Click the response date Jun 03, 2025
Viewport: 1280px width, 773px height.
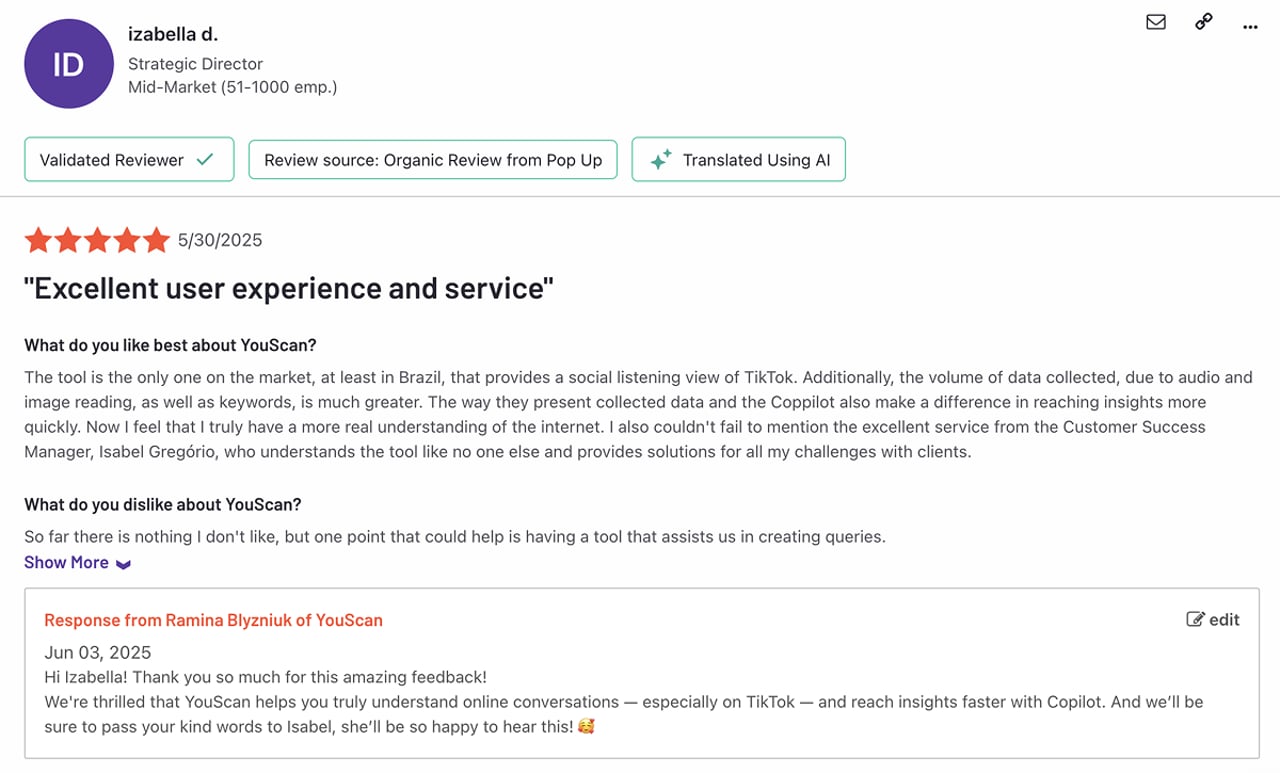coord(98,653)
